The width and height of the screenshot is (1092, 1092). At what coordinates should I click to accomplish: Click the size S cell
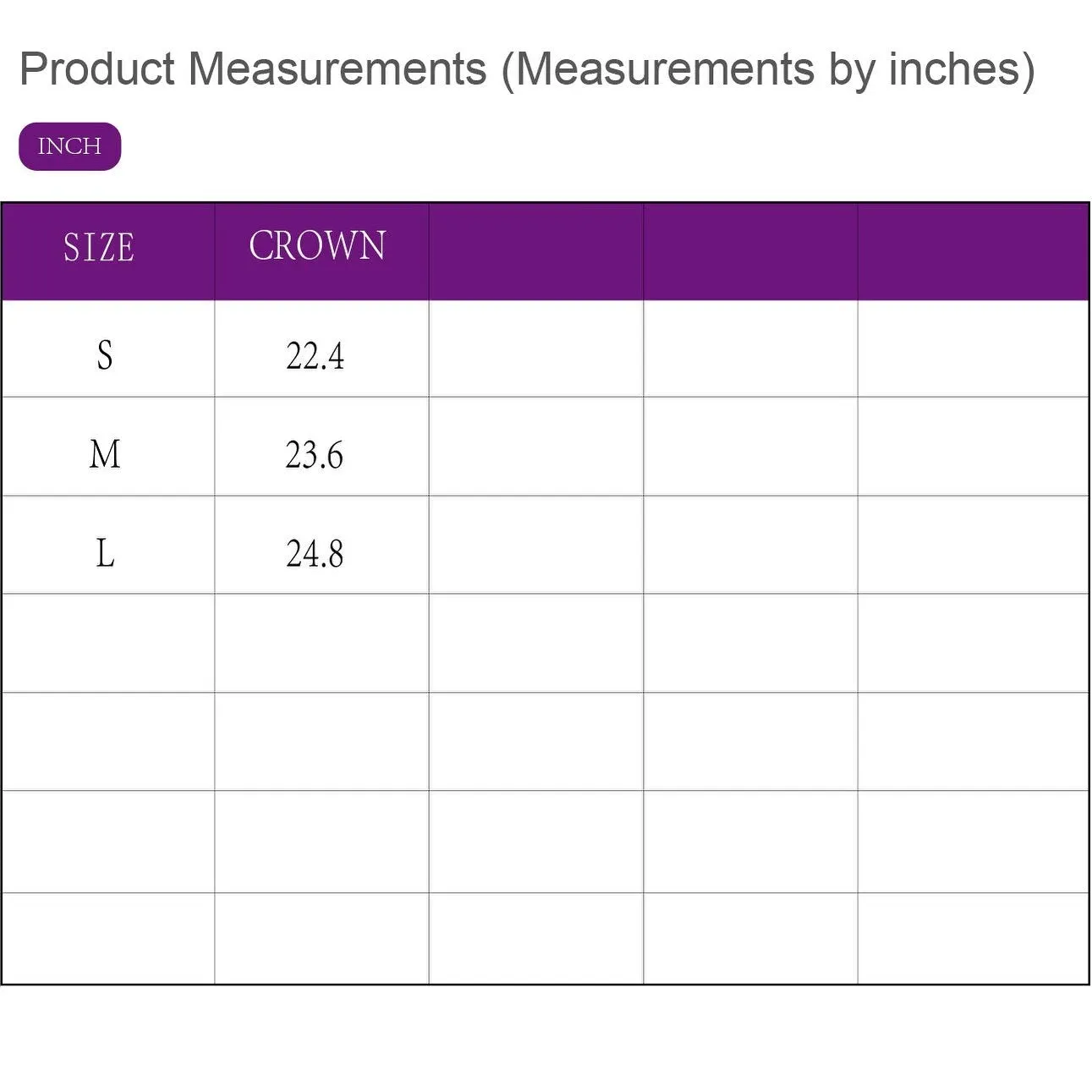(x=105, y=354)
